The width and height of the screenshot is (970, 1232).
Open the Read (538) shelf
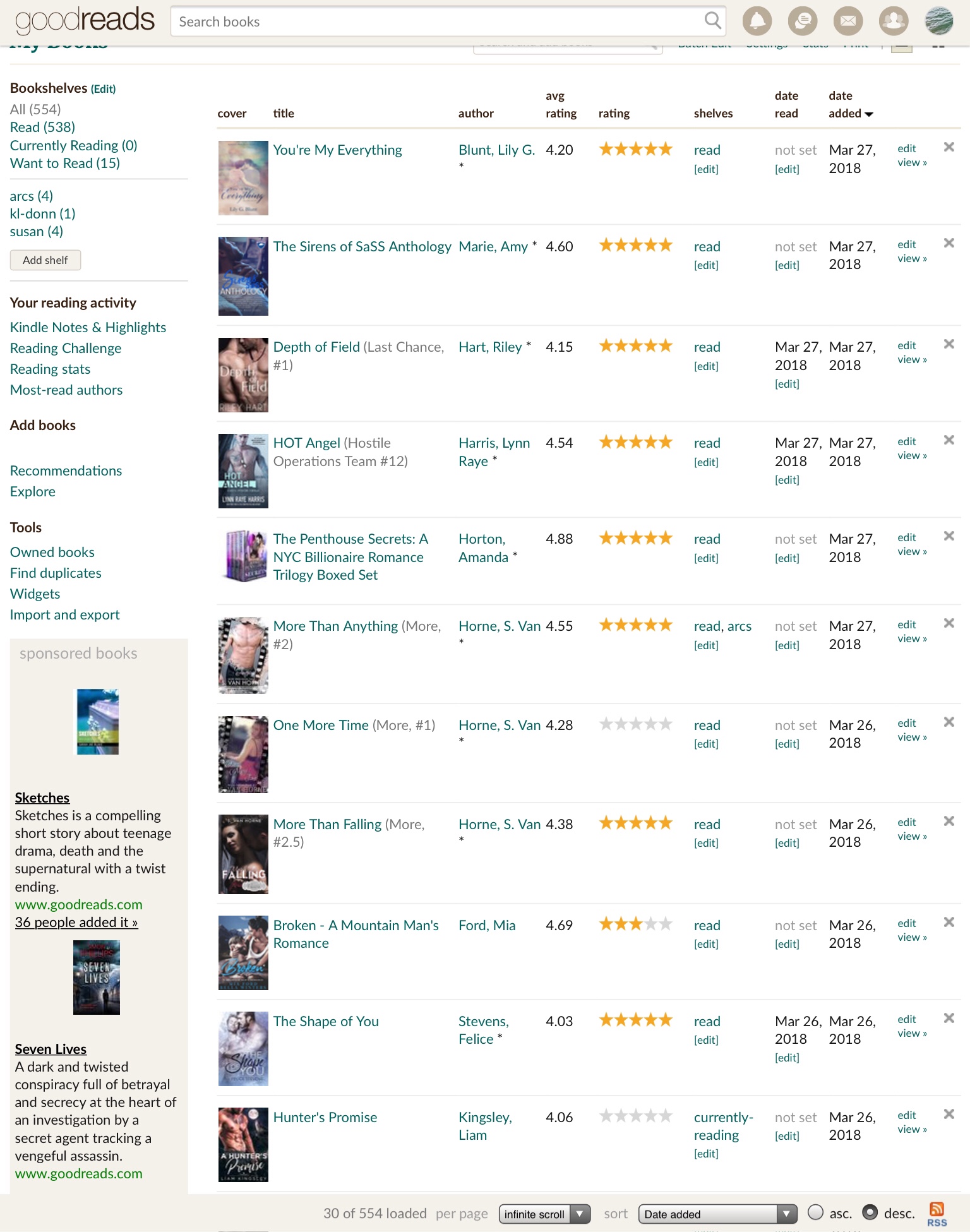(42, 127)
